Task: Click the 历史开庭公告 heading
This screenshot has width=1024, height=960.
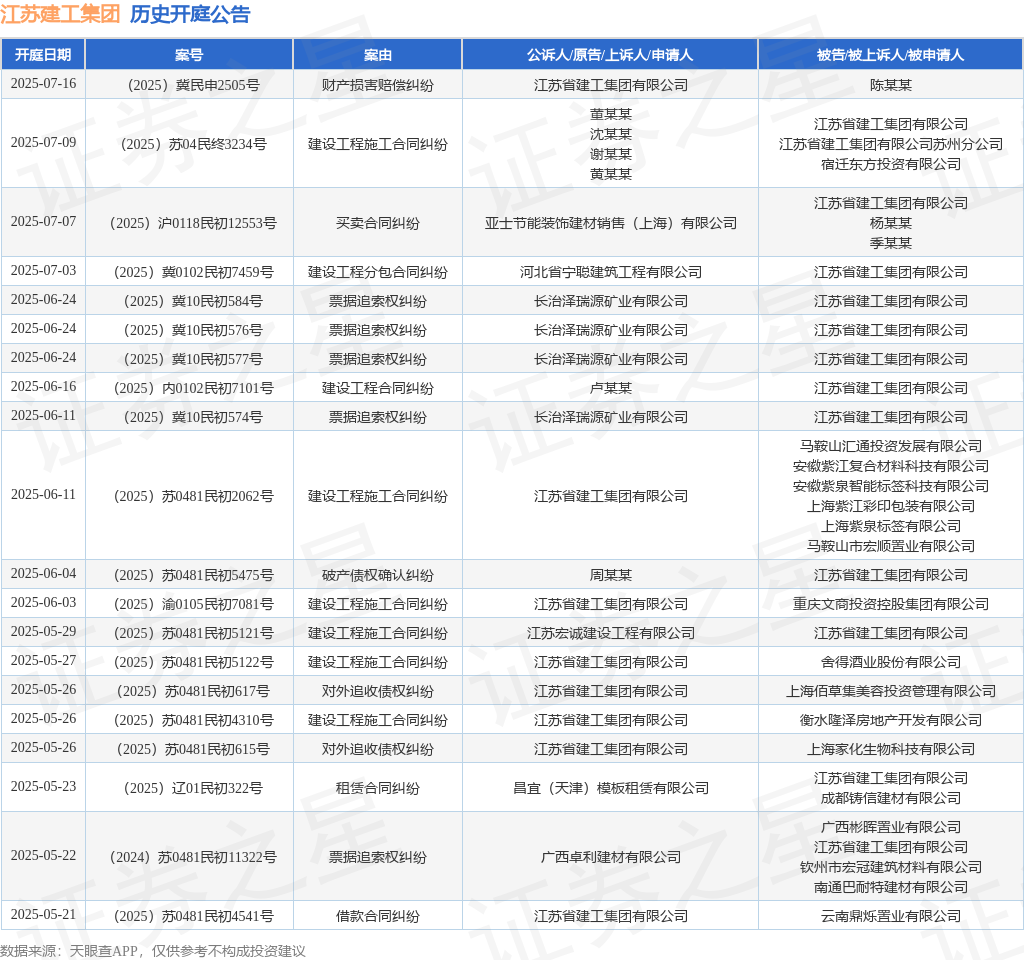Action: tap(190, 14)
